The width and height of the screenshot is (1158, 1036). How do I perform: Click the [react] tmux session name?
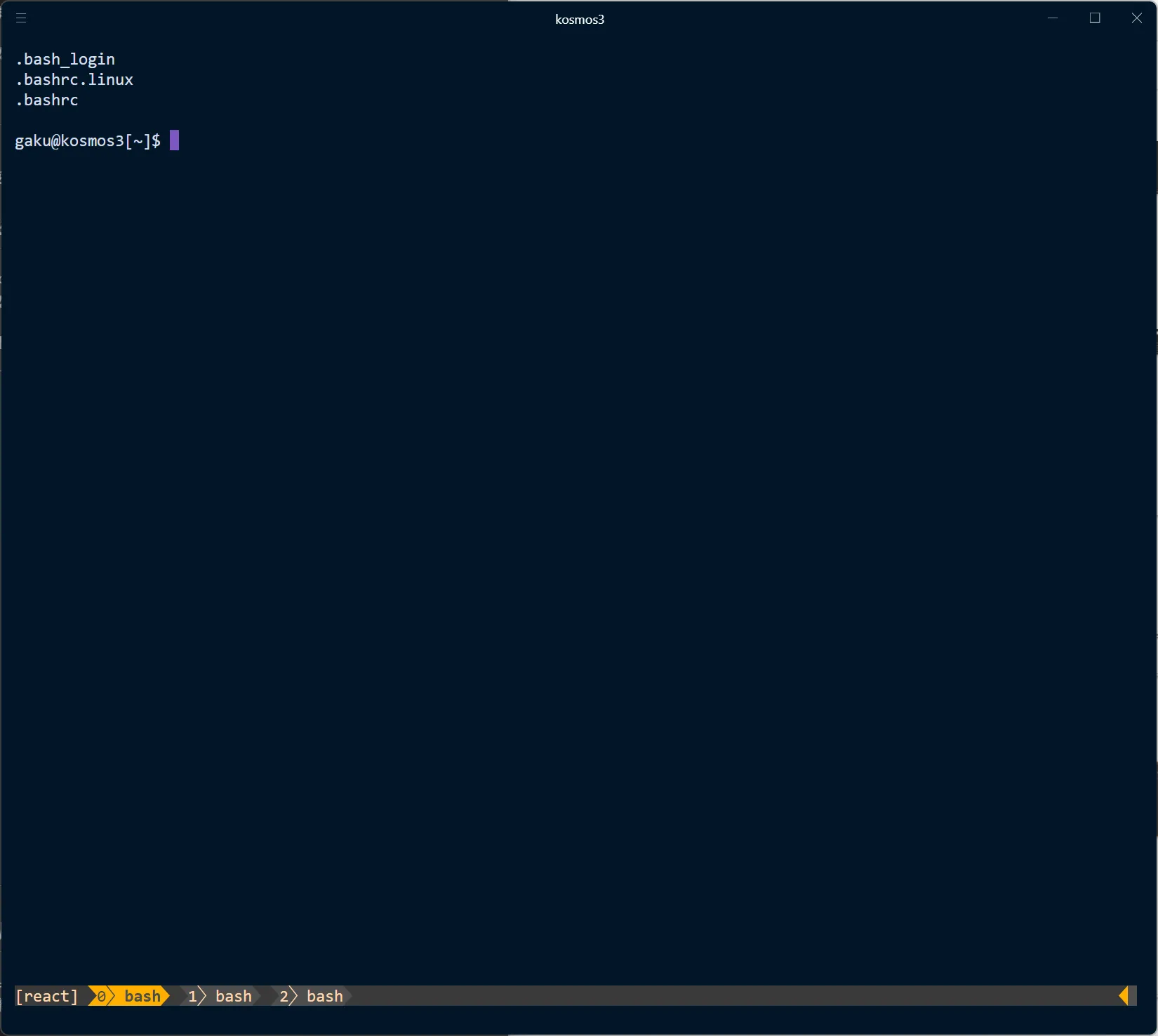[x=47, y=996]
